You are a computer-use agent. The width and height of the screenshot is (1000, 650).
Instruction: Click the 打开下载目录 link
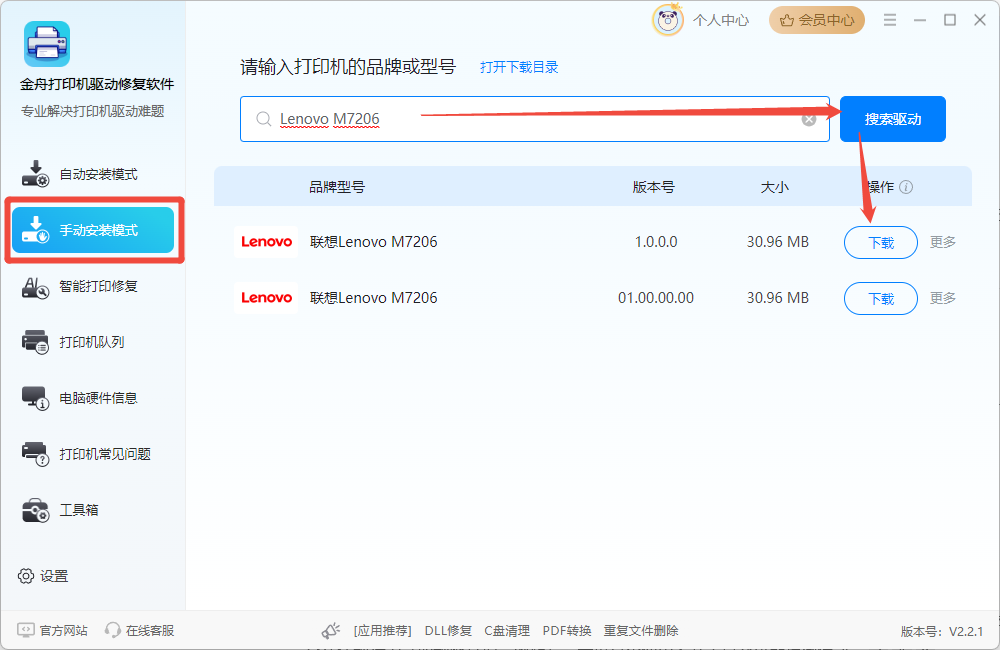tap(519, 67)
